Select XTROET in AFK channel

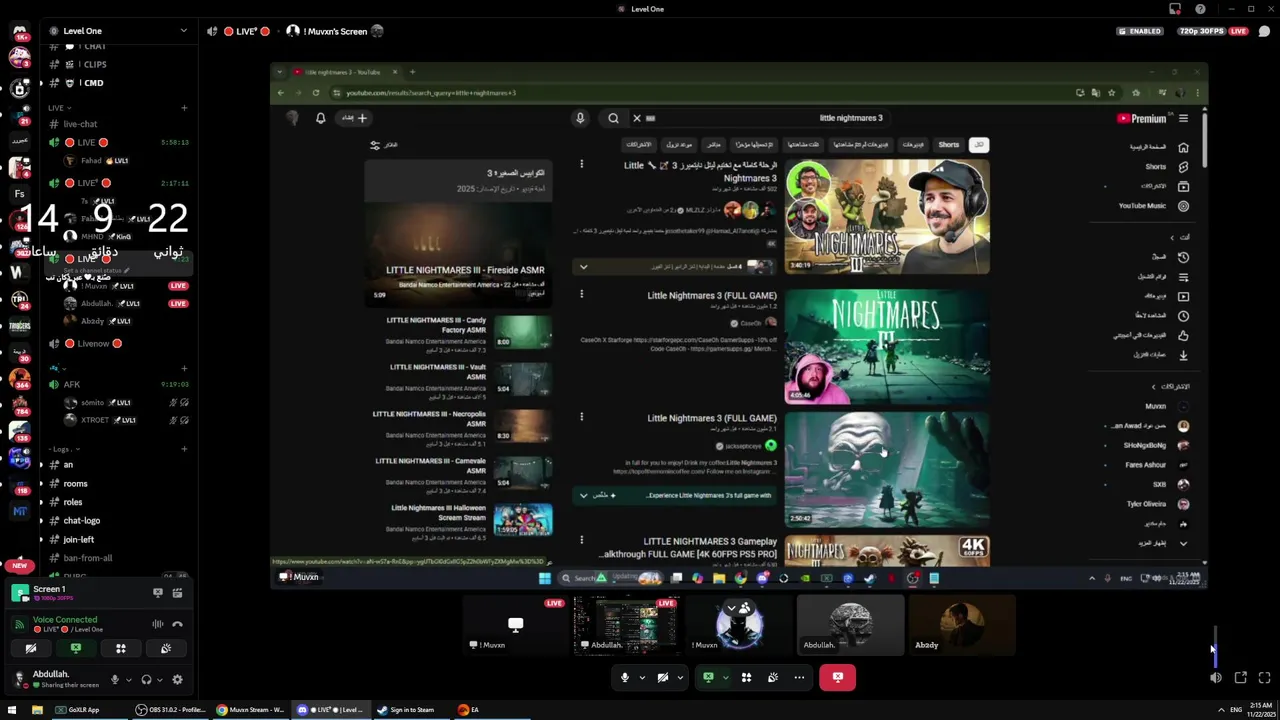pos(96,420)
